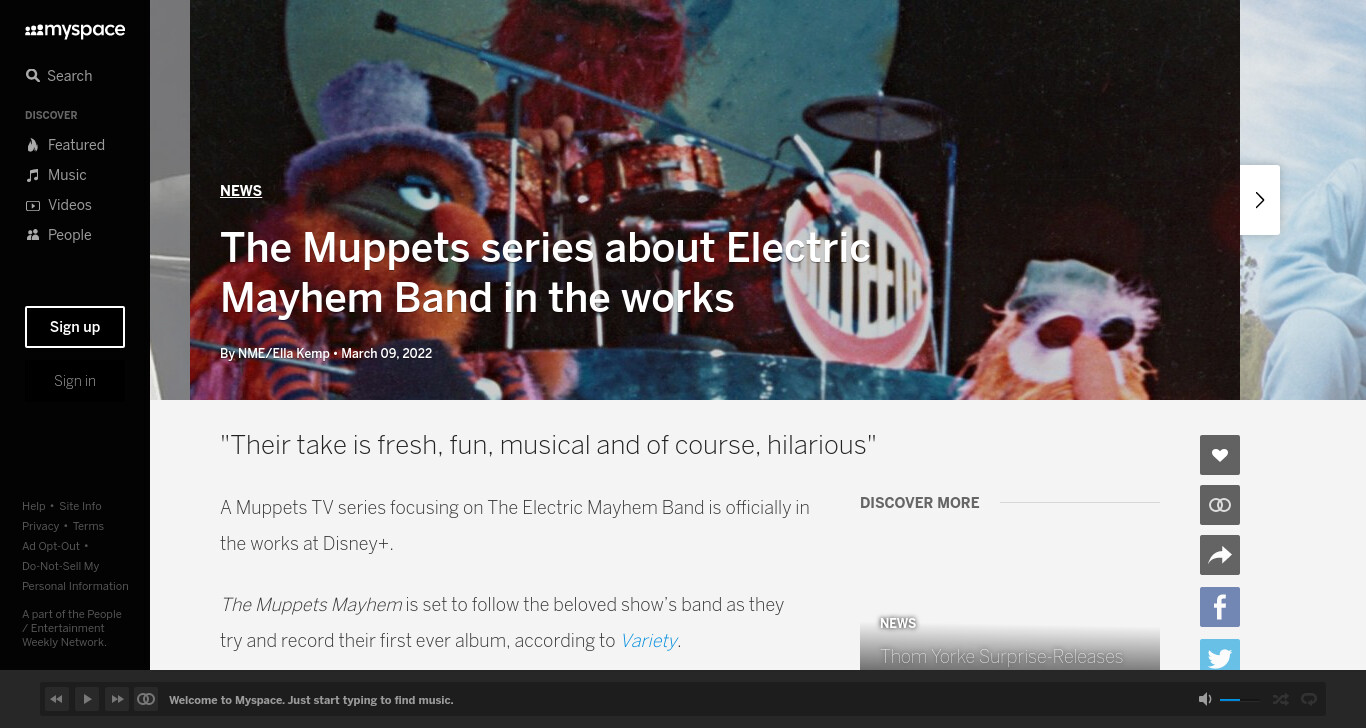Open the Videos section
The image size is (1366, 728).
pyautogui.click(x=58, y=205)
